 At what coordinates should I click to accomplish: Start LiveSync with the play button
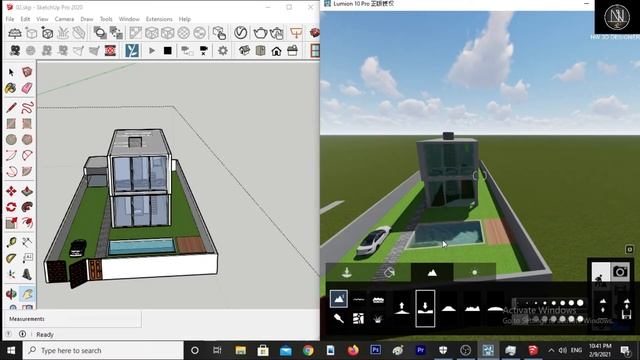(152, 51)
